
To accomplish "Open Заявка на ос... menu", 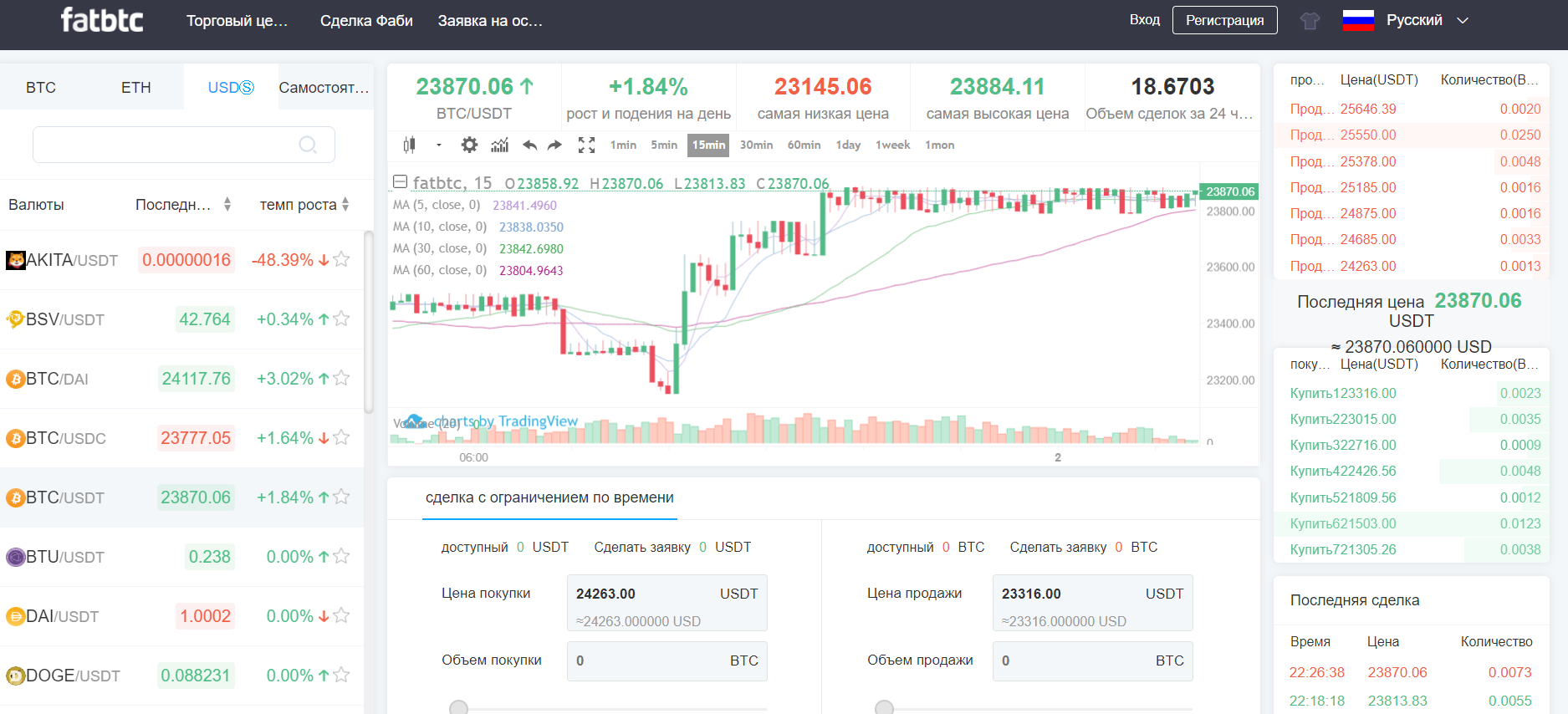I will point(490,20).
